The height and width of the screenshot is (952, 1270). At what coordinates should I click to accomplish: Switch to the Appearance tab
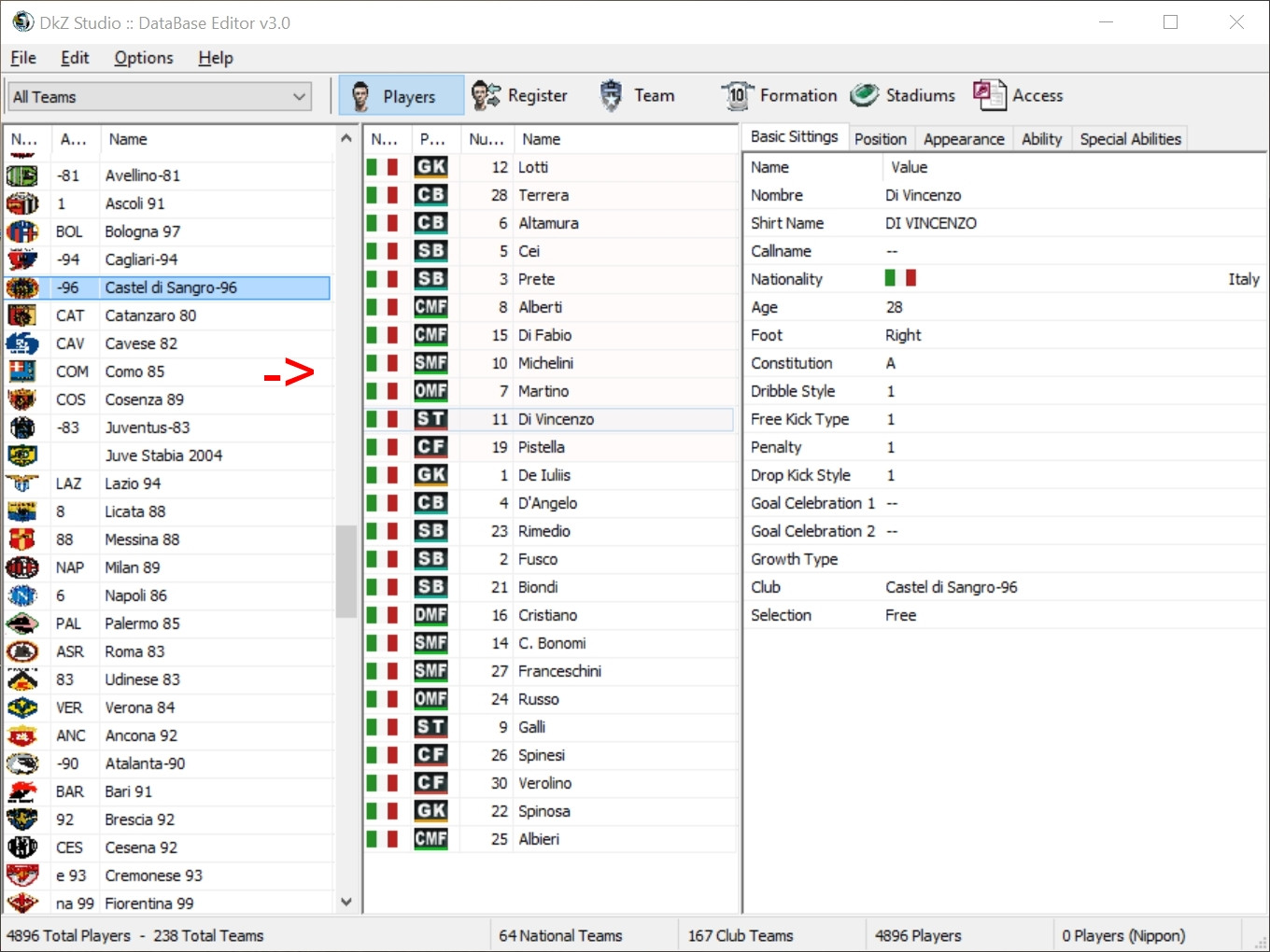click(x=964, y=139)
